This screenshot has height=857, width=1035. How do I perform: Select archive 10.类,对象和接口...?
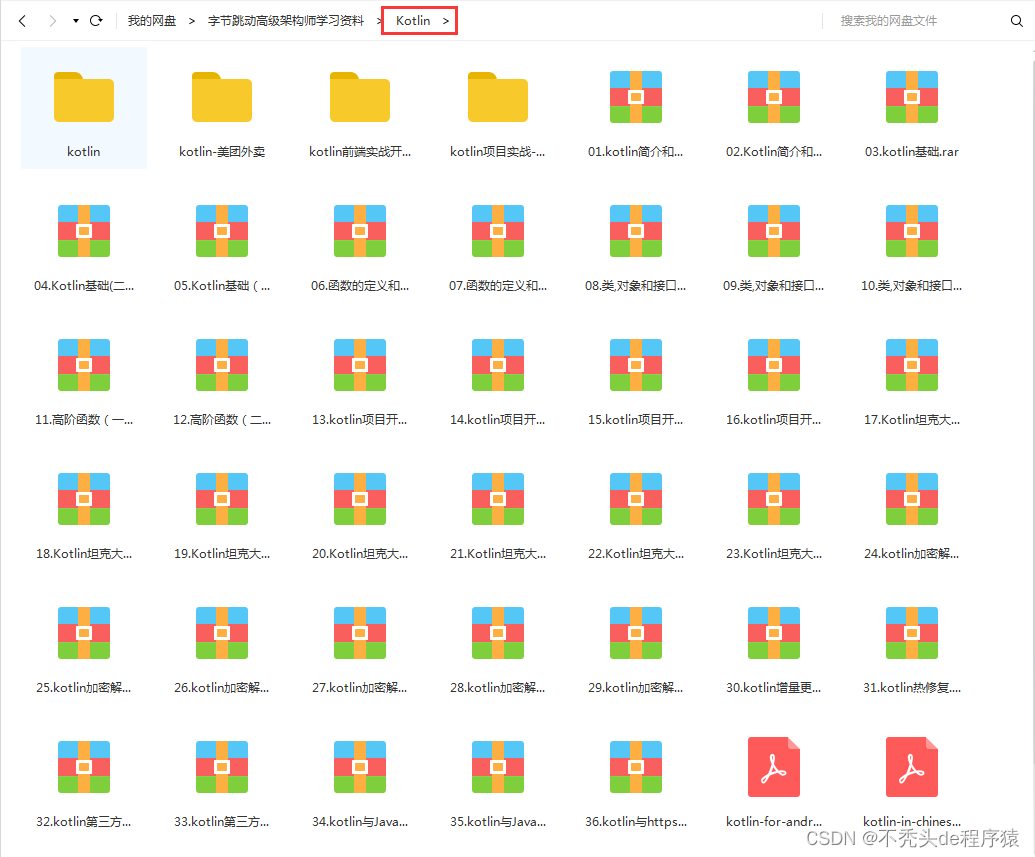coord(912,231)
